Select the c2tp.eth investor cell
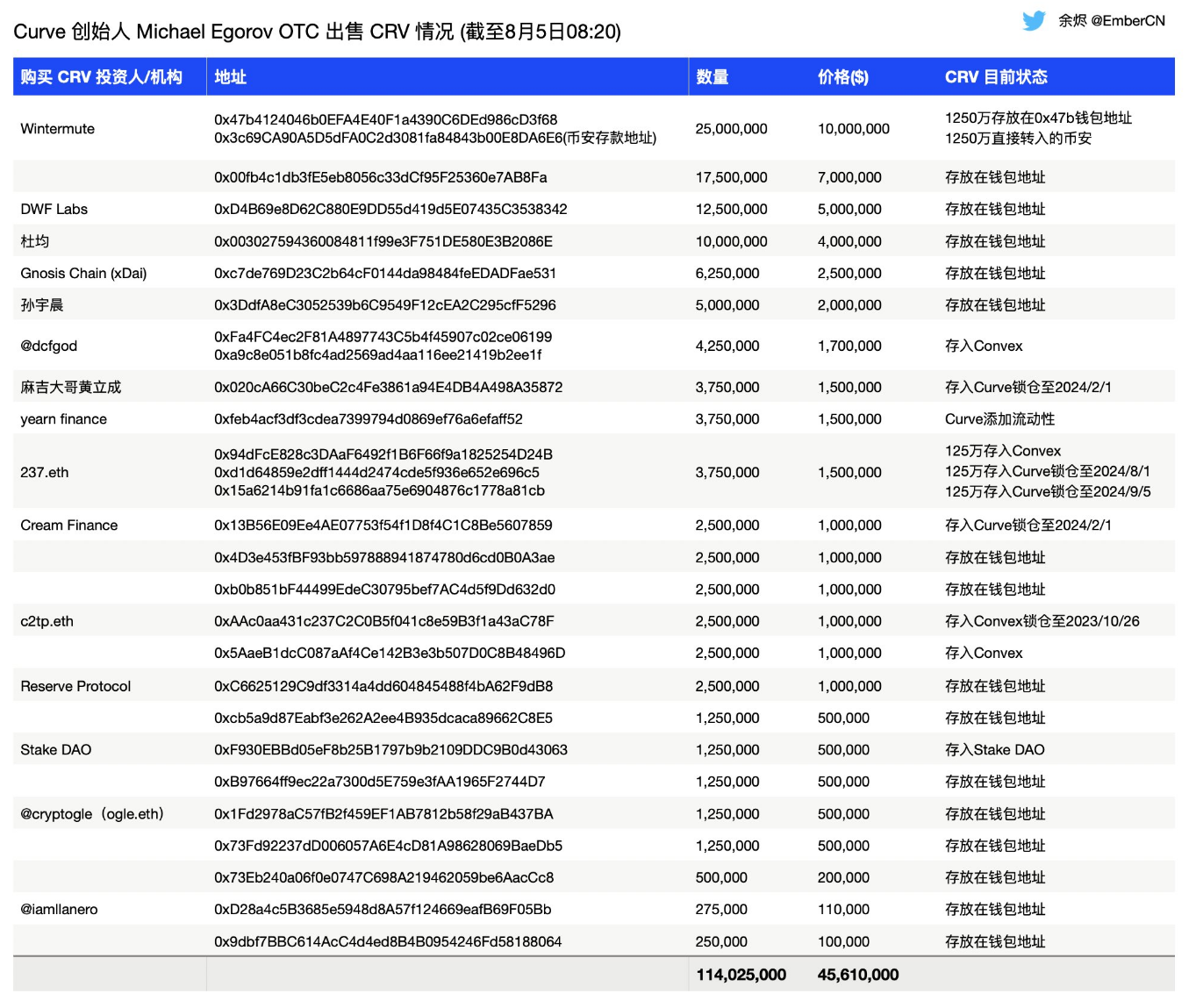The image size is (1196, 1008). 47,621
